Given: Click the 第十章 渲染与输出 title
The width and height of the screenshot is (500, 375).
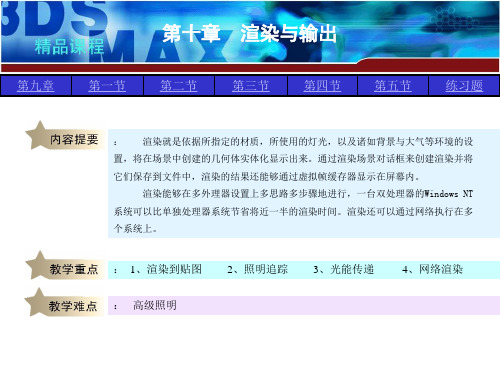Looking at the screenshot, I should click(x=249, y=33).
